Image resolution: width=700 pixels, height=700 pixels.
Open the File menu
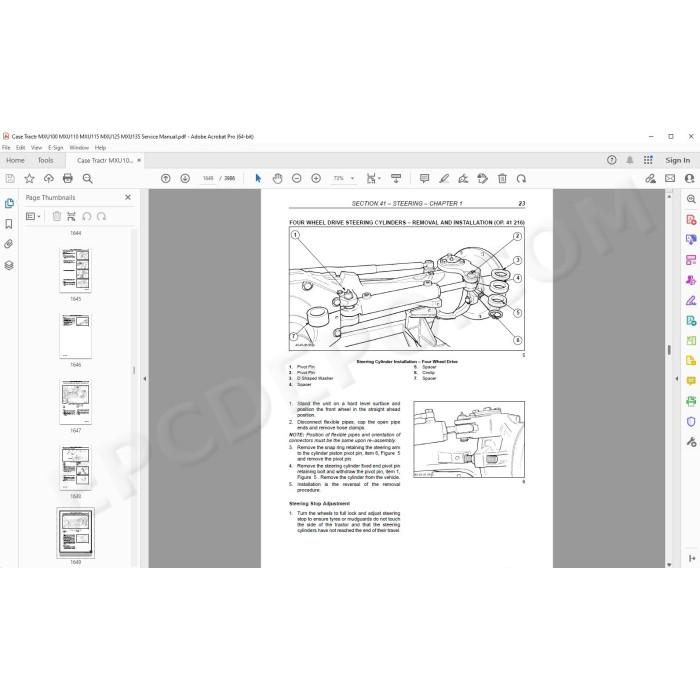tap(6, 148)
